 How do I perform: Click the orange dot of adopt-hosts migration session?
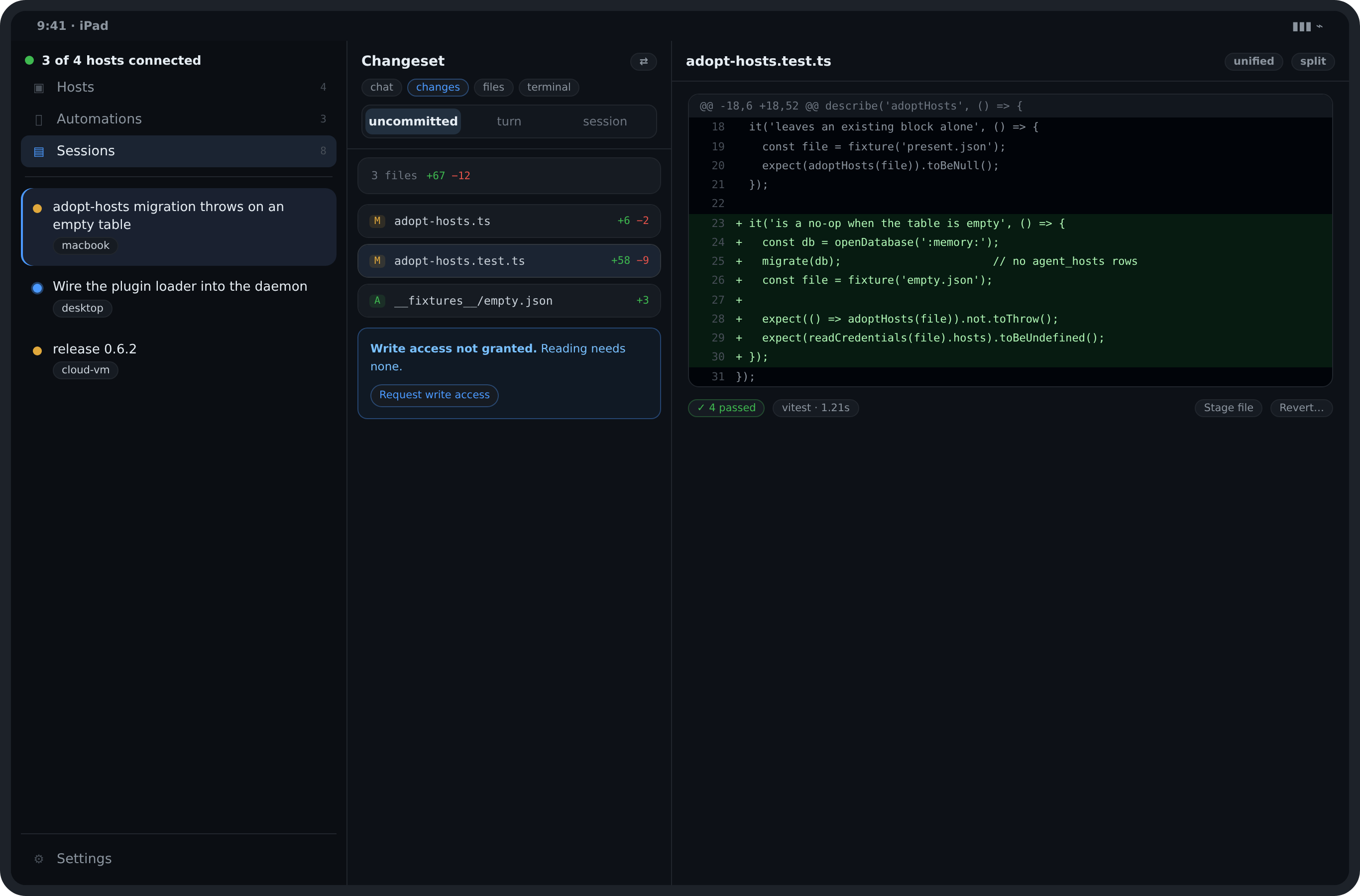[37, 209]
